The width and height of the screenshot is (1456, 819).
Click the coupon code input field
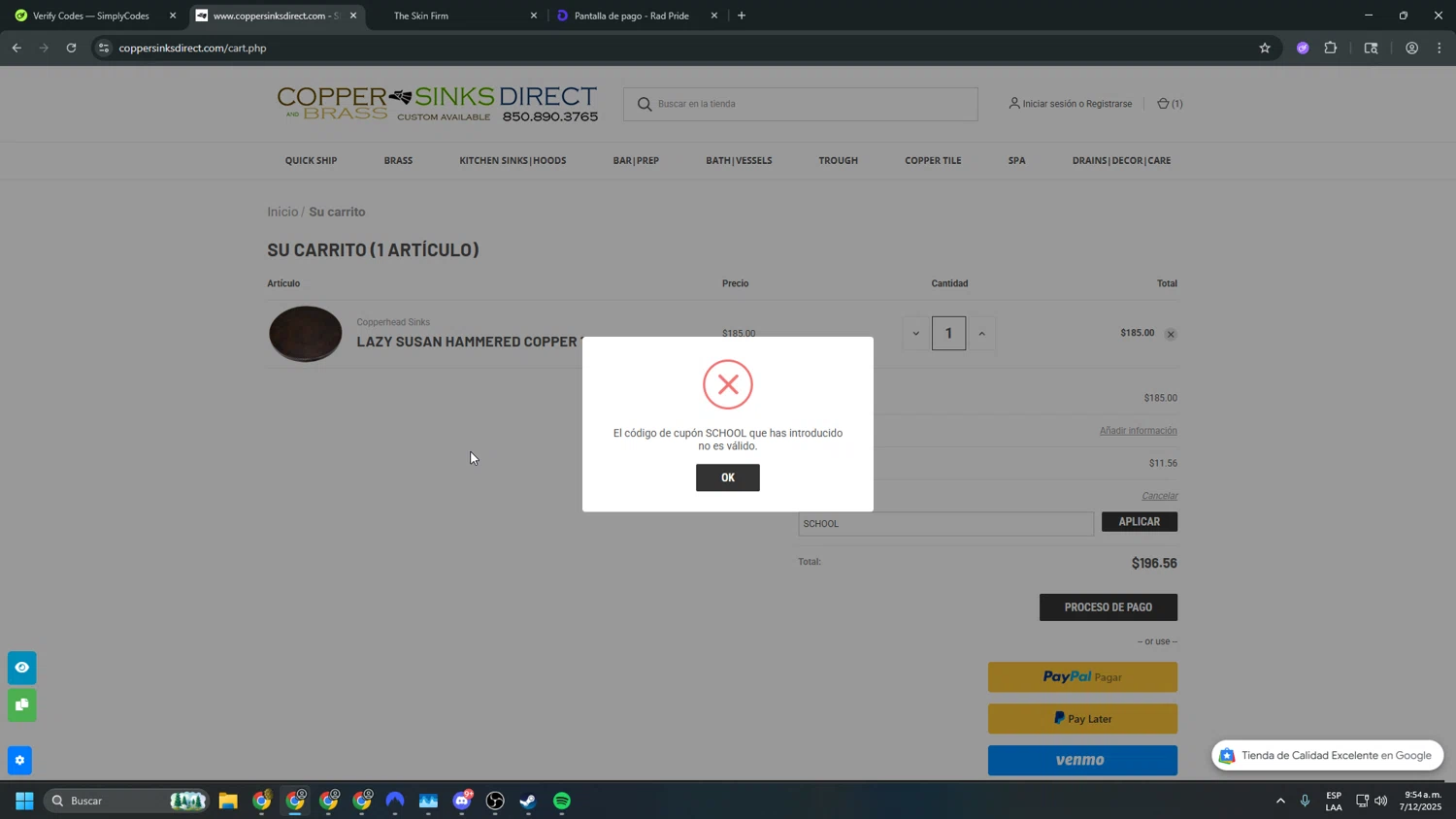945,524
